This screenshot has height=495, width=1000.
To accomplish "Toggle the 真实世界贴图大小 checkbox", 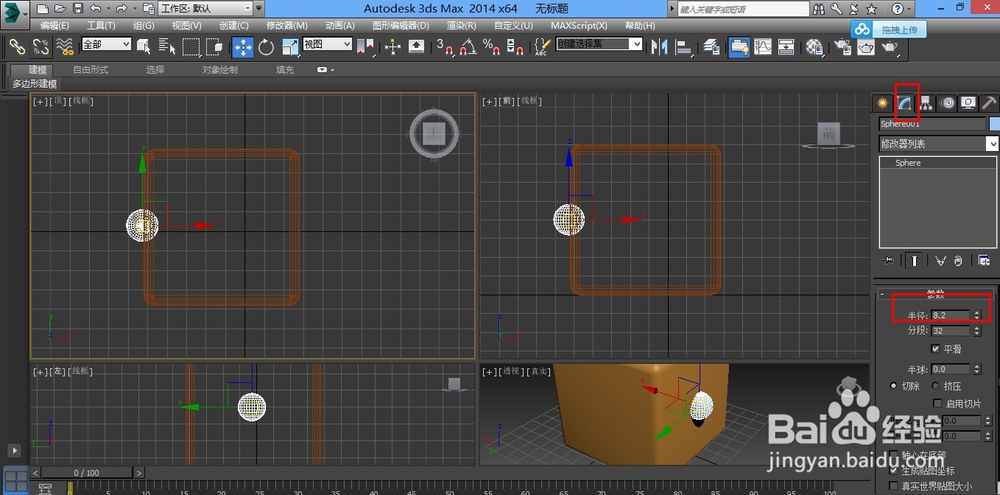I will coord(894,485).
